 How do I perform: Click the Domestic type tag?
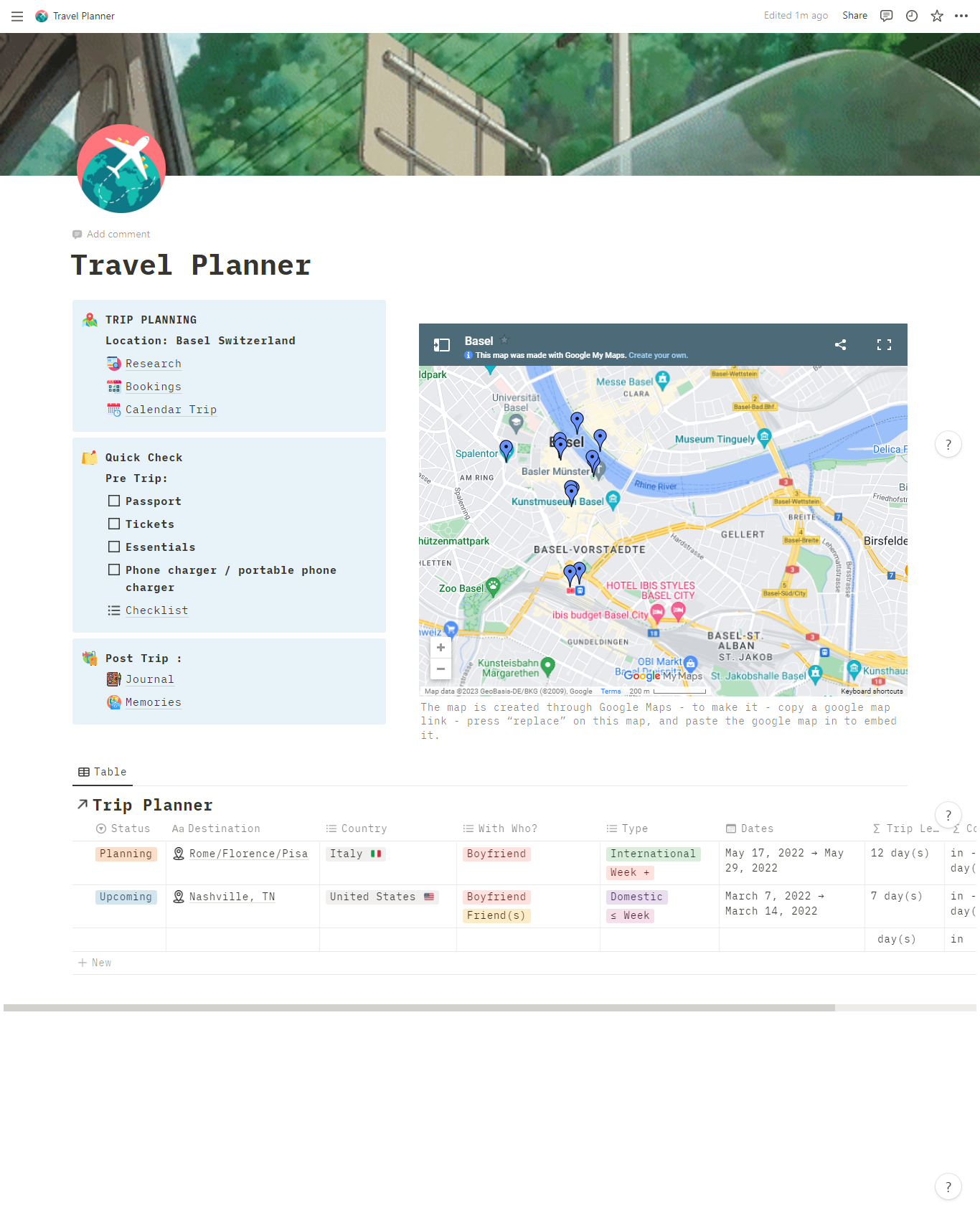(636, 897)
